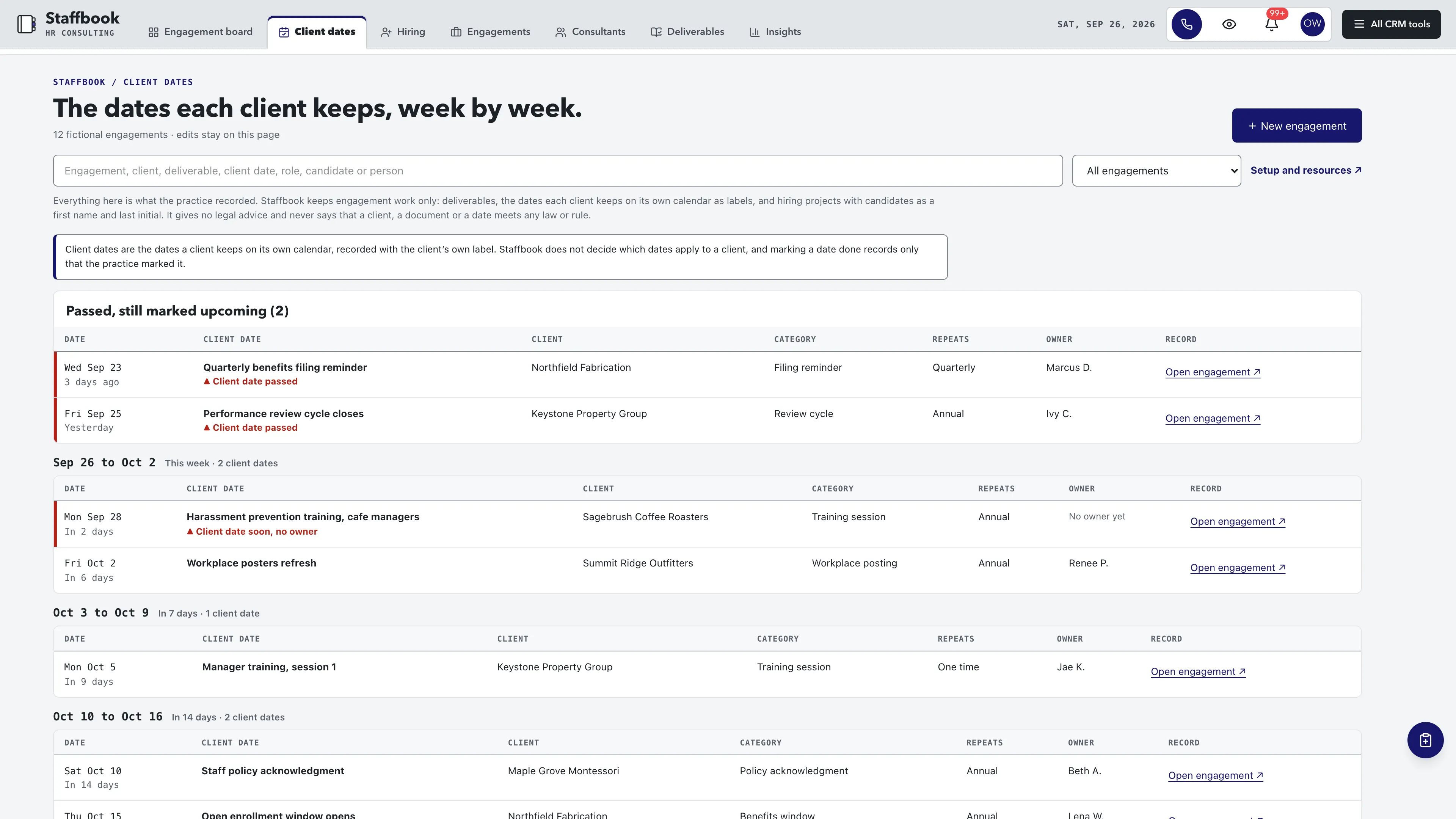Focus the engagement search input field

tap(558, 171)
